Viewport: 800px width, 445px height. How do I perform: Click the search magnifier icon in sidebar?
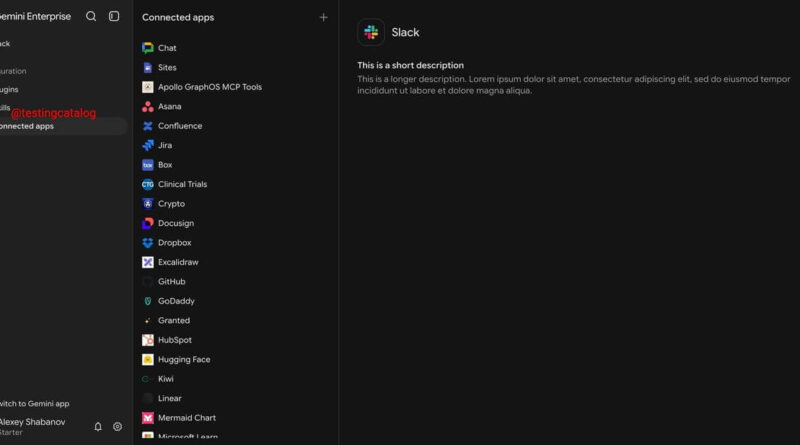91,16
